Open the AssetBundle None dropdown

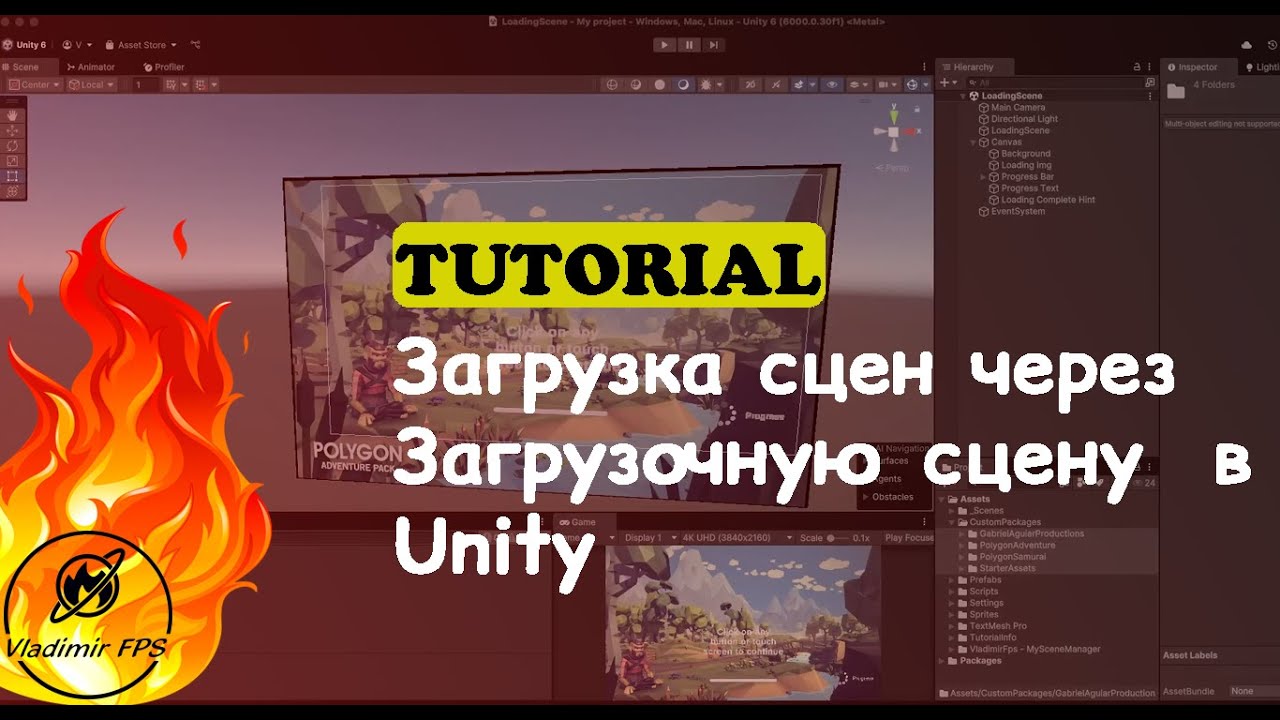coord(1254,691)
